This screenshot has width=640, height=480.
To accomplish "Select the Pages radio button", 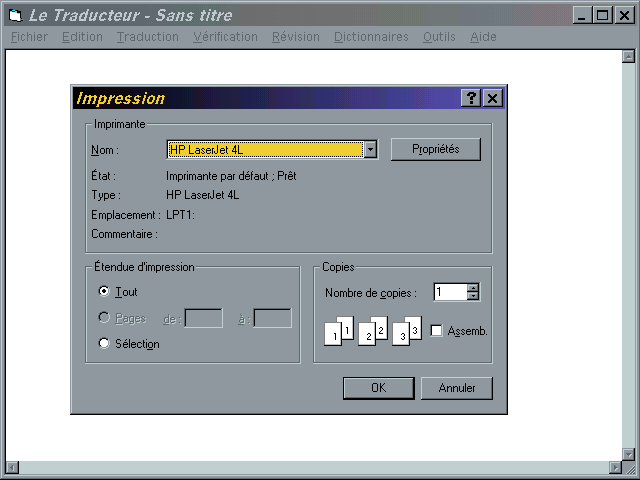I will 104,317.
